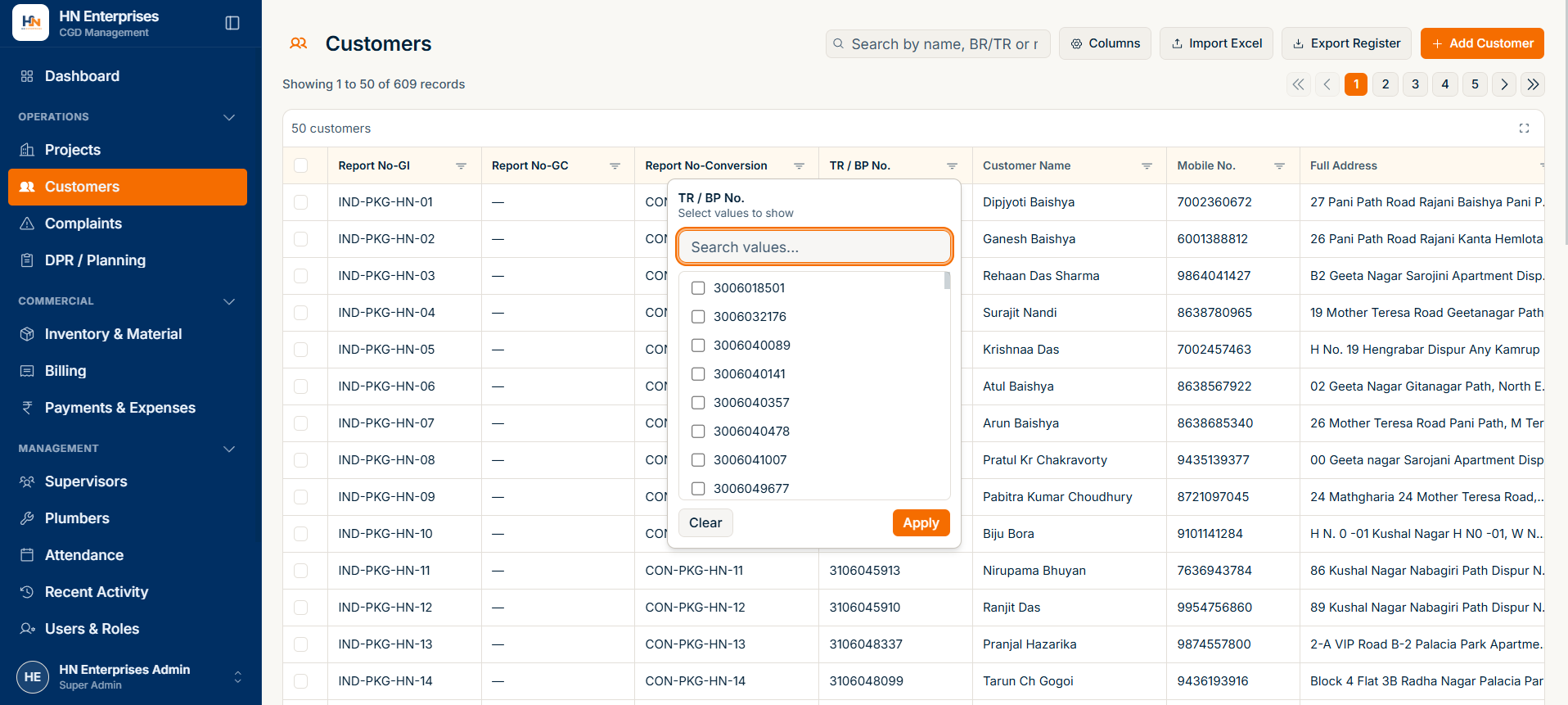Screen dimensions: 1568x705
Task: Open the Complaints page
Action: [x=128, y=224]
